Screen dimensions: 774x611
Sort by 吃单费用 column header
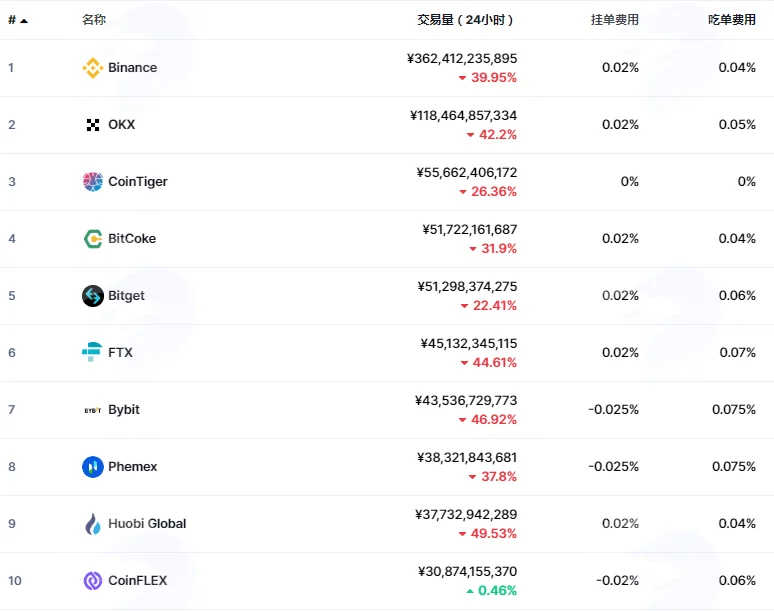point(732,20)
